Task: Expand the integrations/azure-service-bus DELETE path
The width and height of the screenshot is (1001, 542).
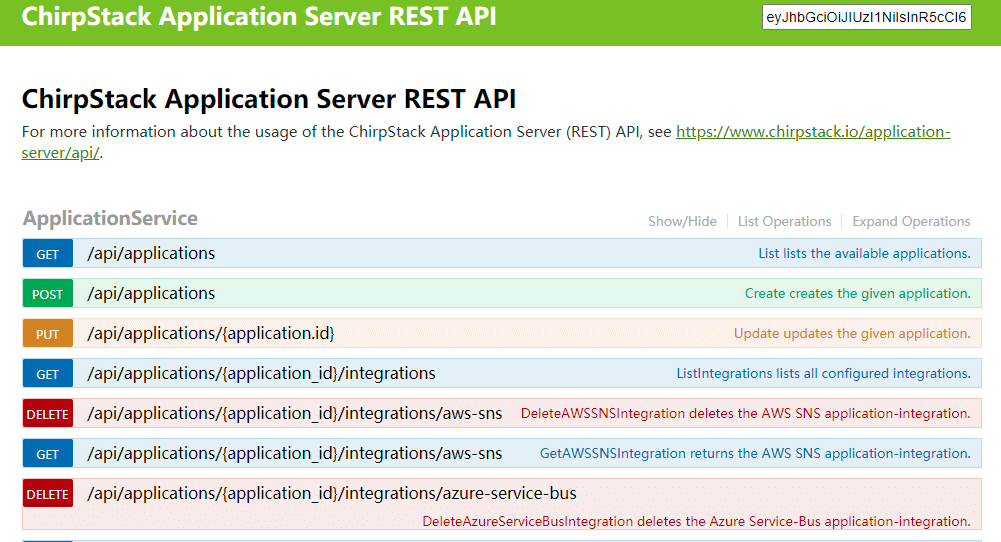Action: [331, 493]
